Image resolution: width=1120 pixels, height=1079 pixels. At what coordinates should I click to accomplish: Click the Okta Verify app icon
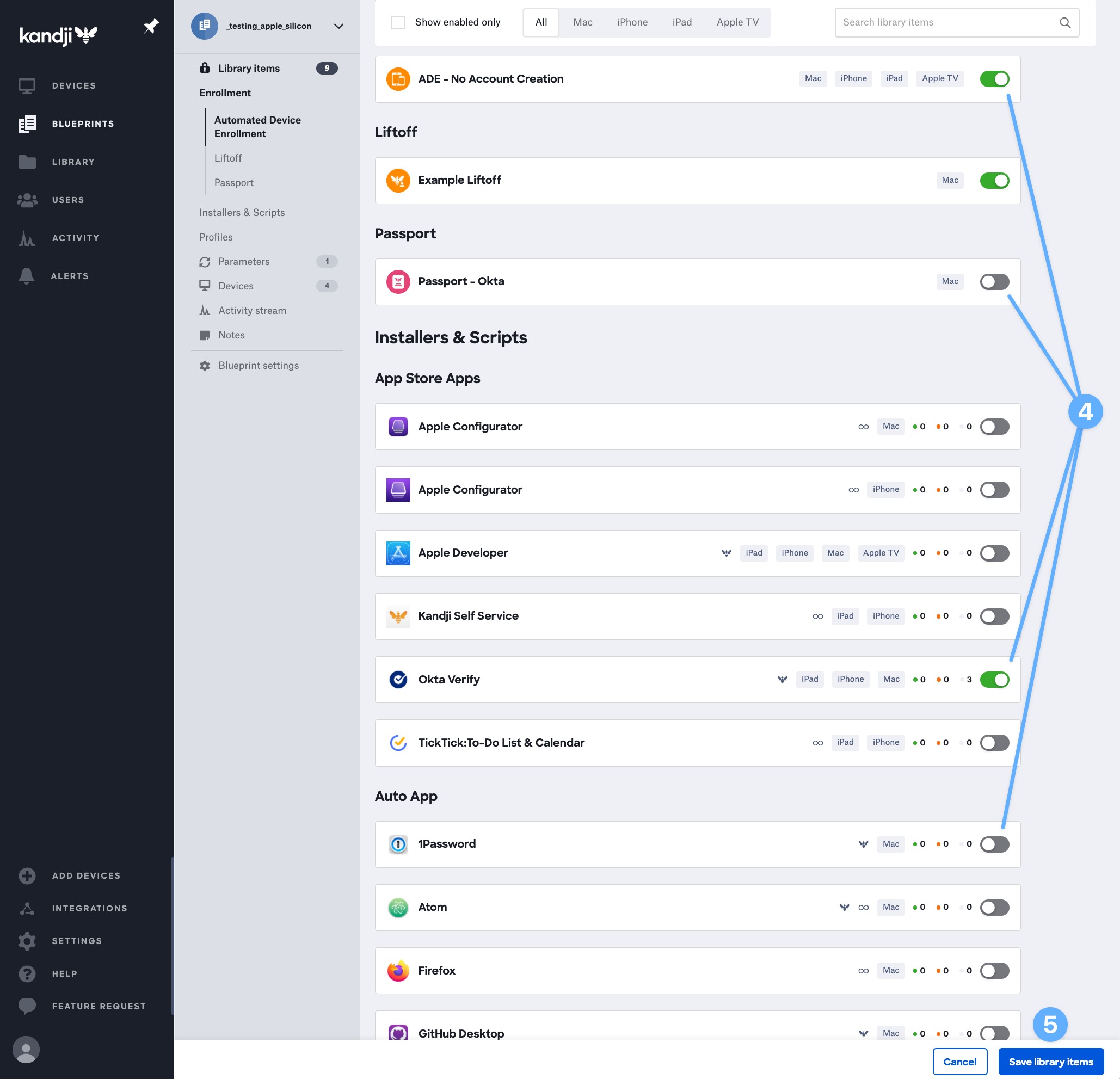[x=398, y=679]
